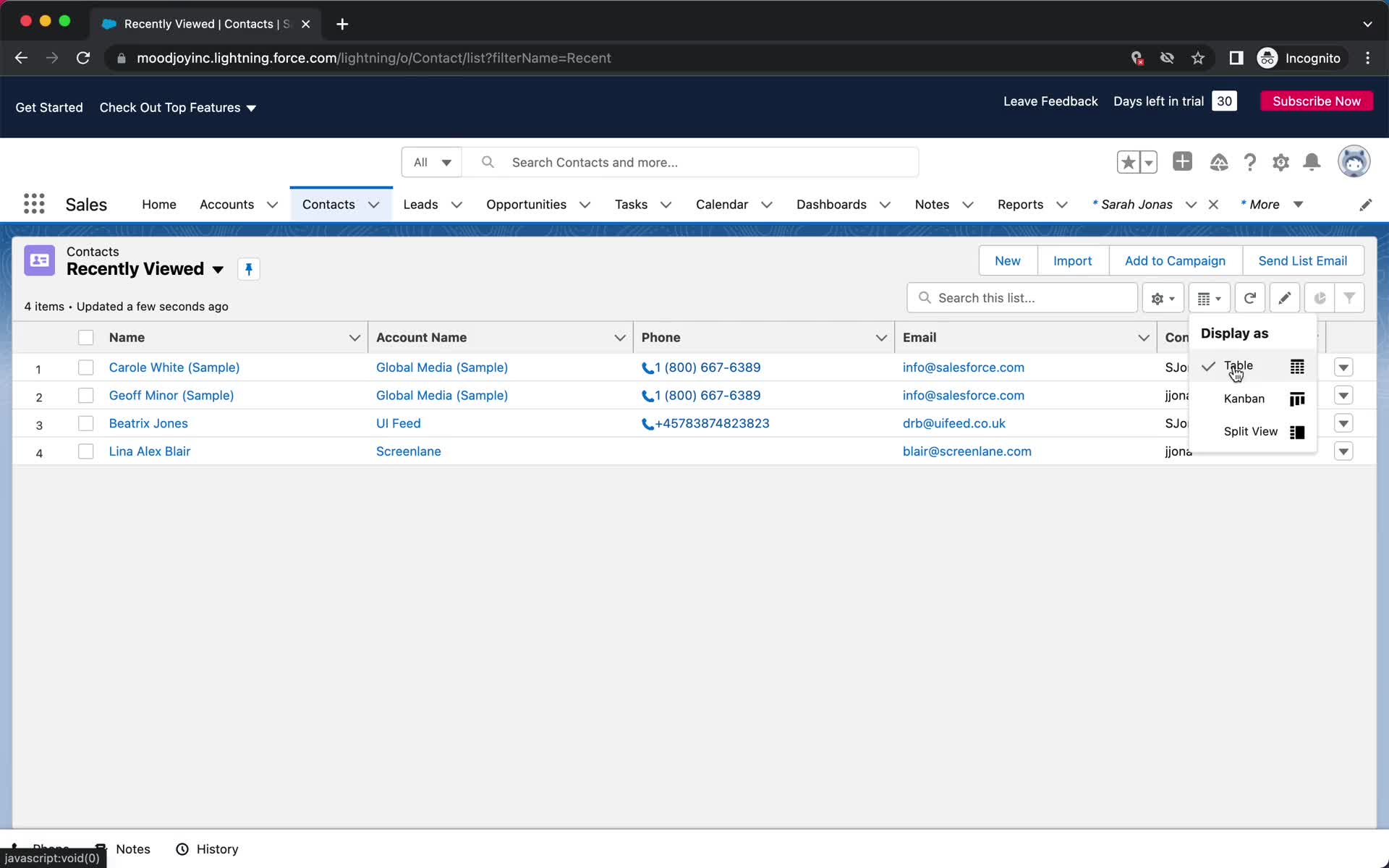Choose Split View in Display as menu
This screenshot has width=1389, height=868.
click(1252, 432)
